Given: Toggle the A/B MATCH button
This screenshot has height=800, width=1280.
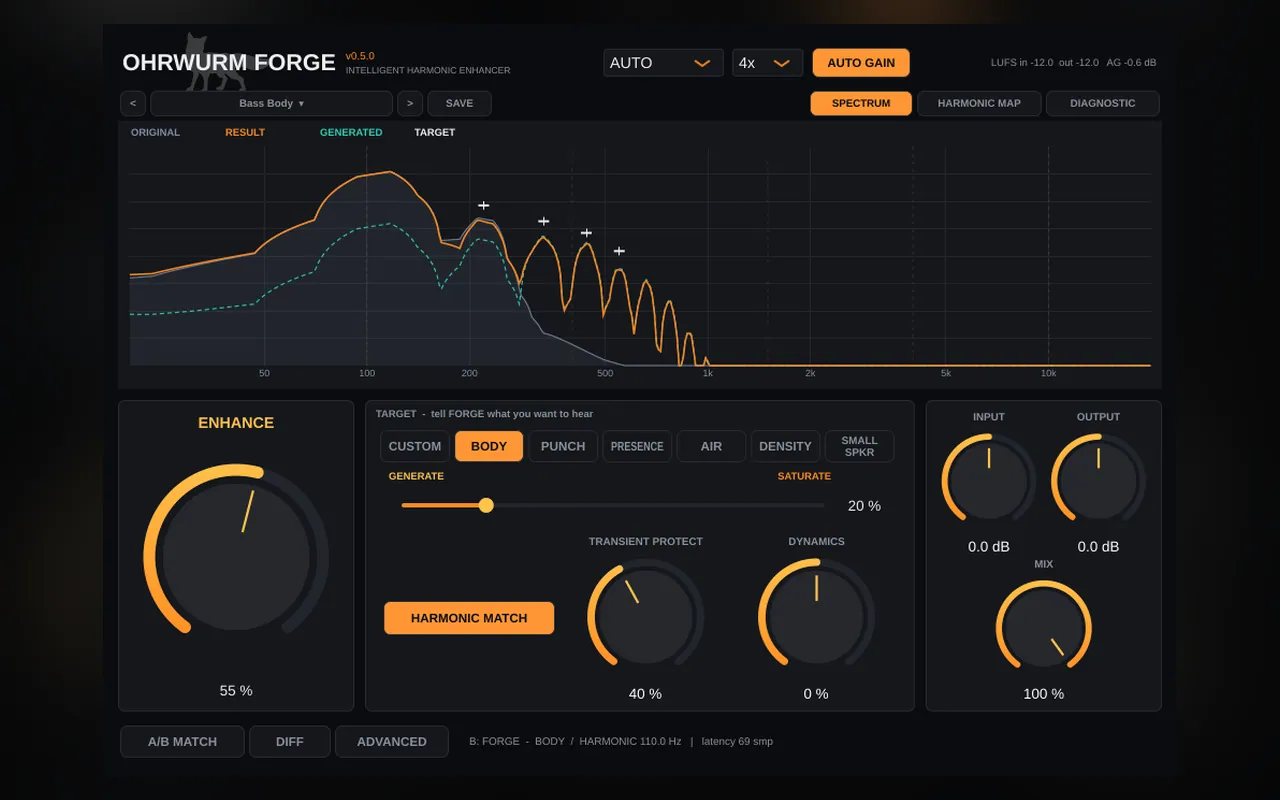Looking at the screenshot, I should [x=182, y=742].
